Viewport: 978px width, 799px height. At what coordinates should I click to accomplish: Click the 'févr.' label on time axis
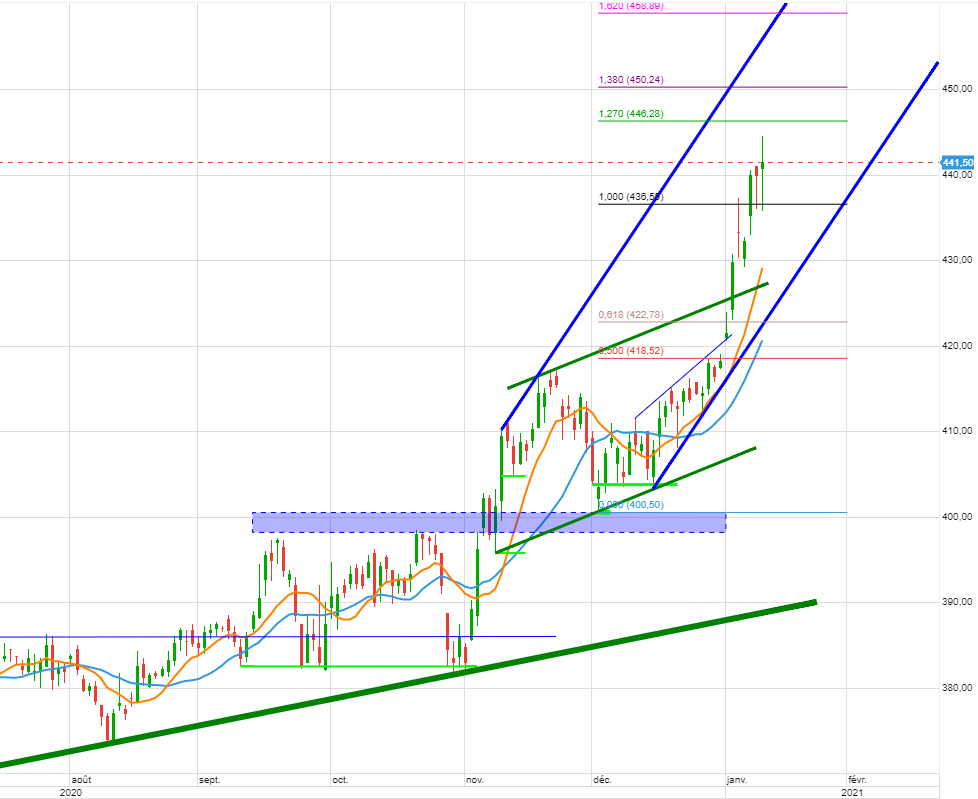857,778
